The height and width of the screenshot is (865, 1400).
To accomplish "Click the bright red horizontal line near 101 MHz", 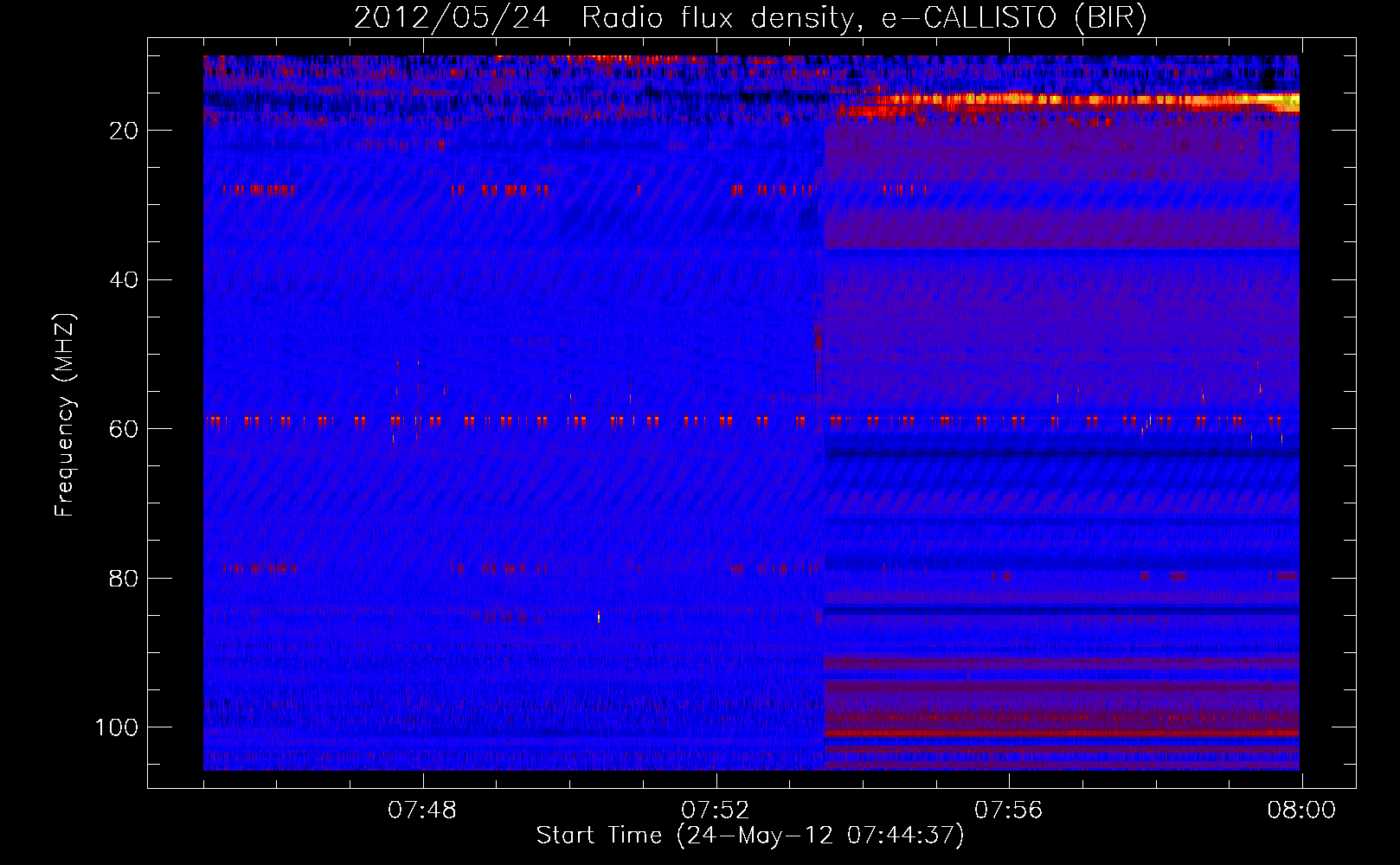I will (1062, 734).
